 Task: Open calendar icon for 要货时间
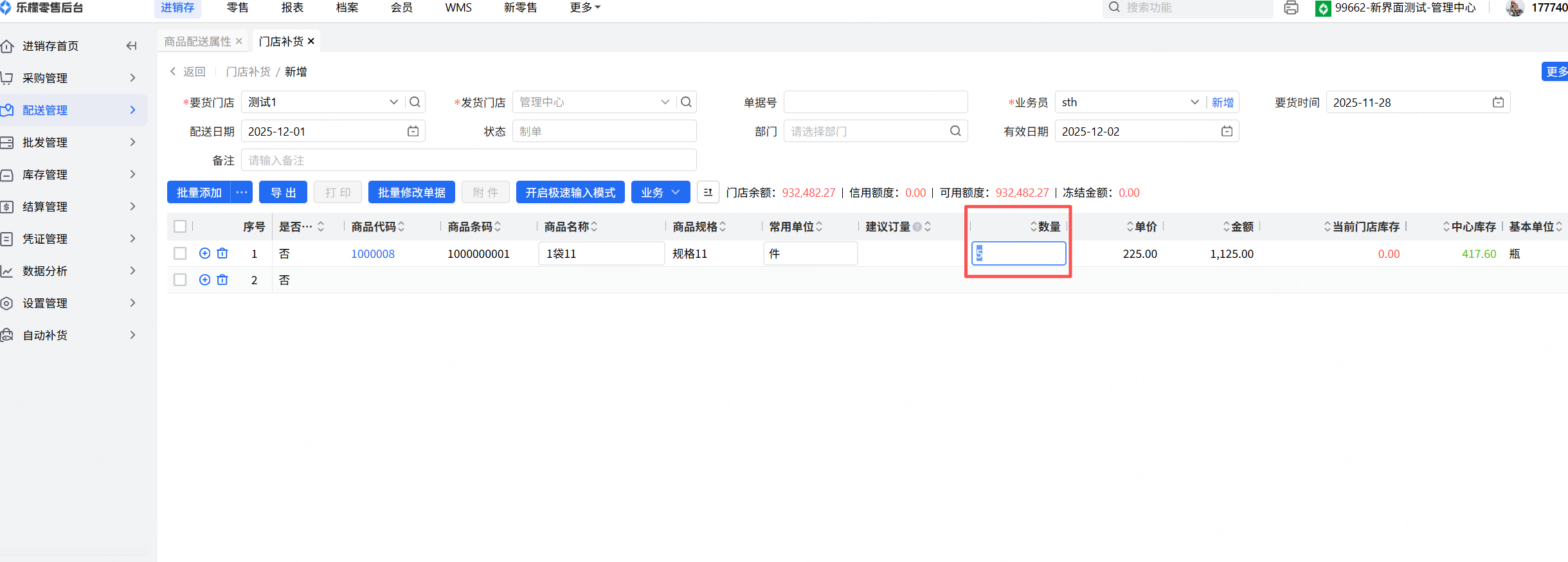[x=1498, y=102]
